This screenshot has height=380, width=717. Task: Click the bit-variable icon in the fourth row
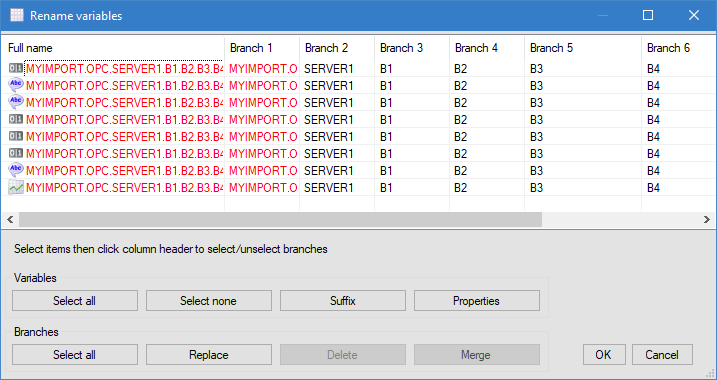(x=16, y=119)
